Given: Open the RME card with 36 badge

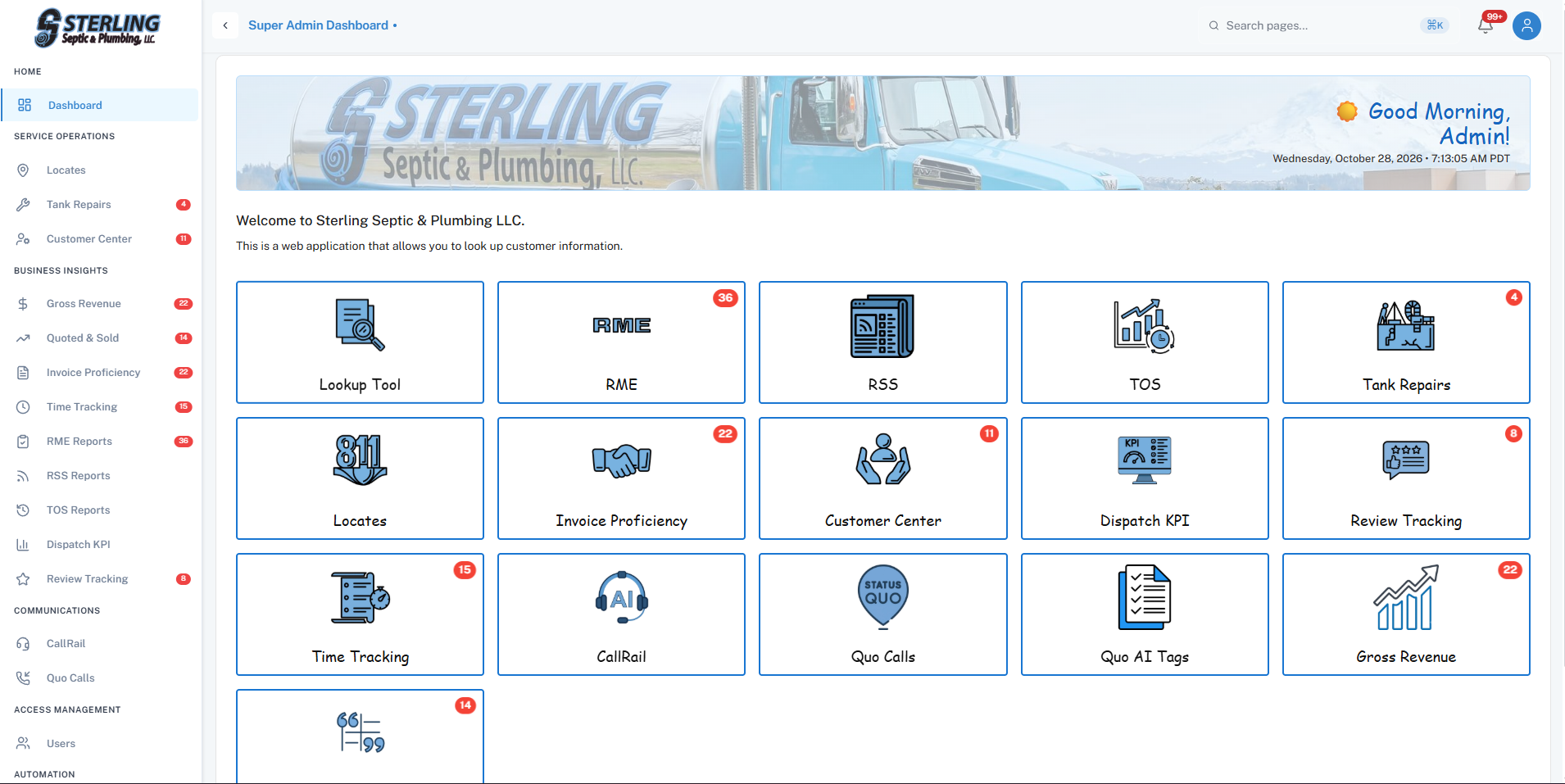Looking at the screenshot, I should click(x=621, y=342).
